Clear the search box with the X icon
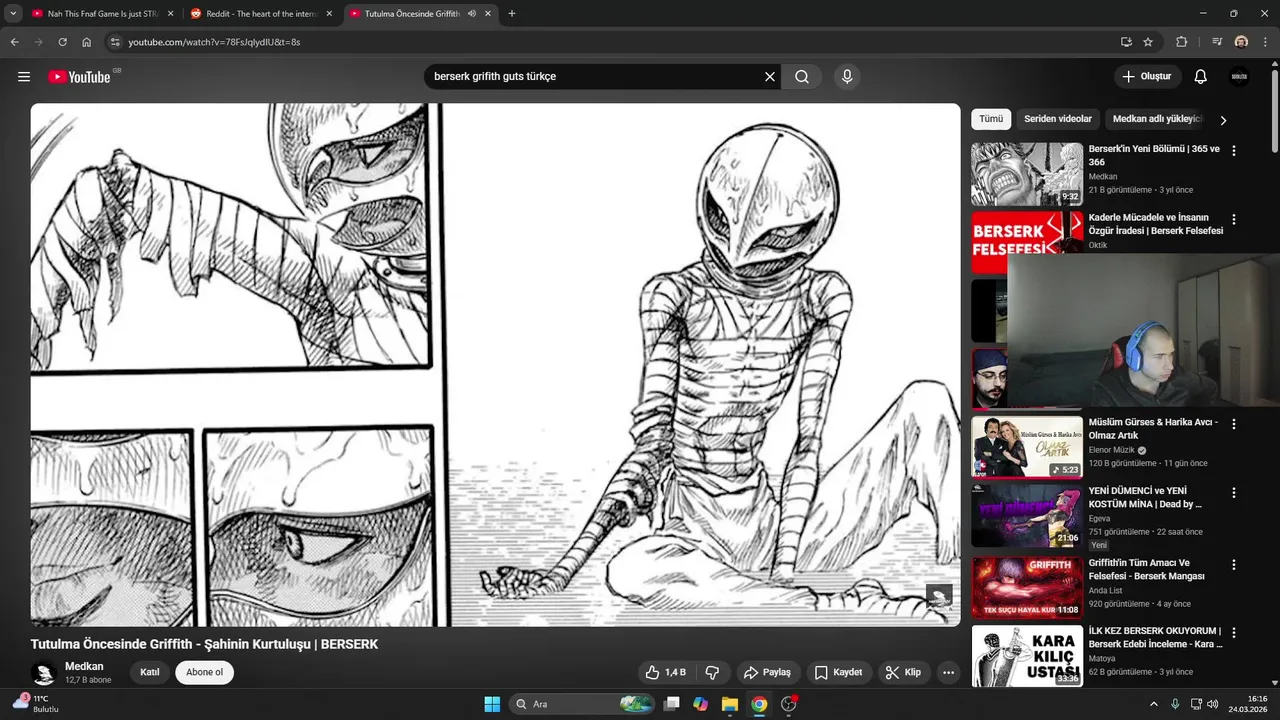 tap(770, 77)
